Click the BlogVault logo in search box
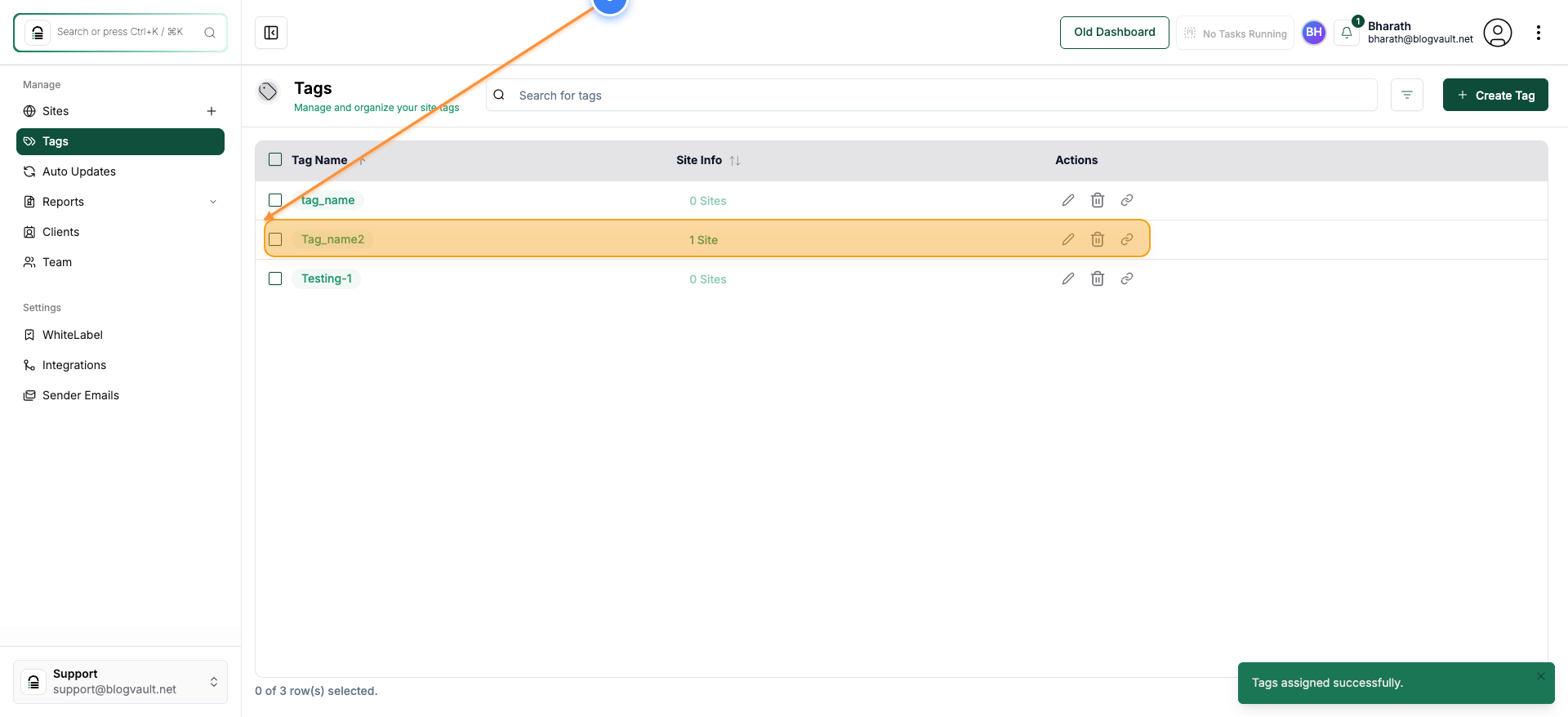This screenshot has width=1568, height=717. (x=38, y=33)
